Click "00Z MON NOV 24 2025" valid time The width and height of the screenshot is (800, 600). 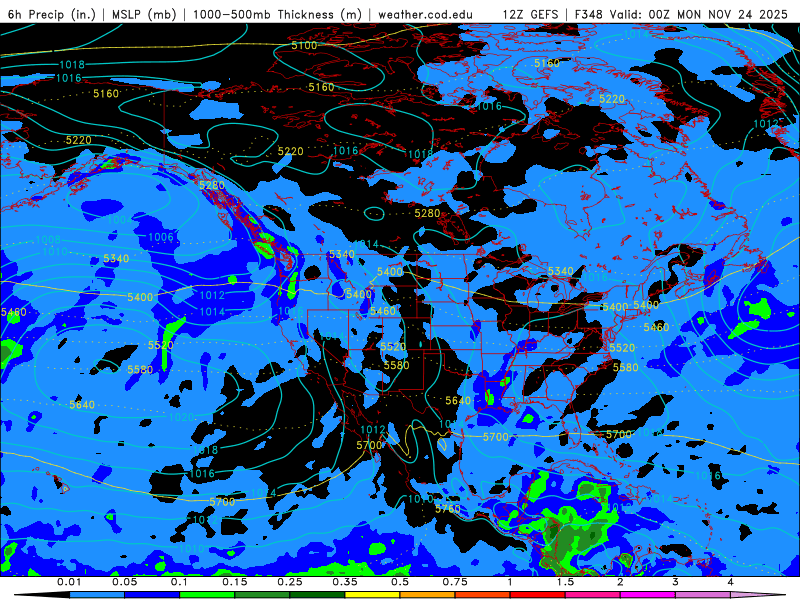pyautogui.click(x=718, y=14)
